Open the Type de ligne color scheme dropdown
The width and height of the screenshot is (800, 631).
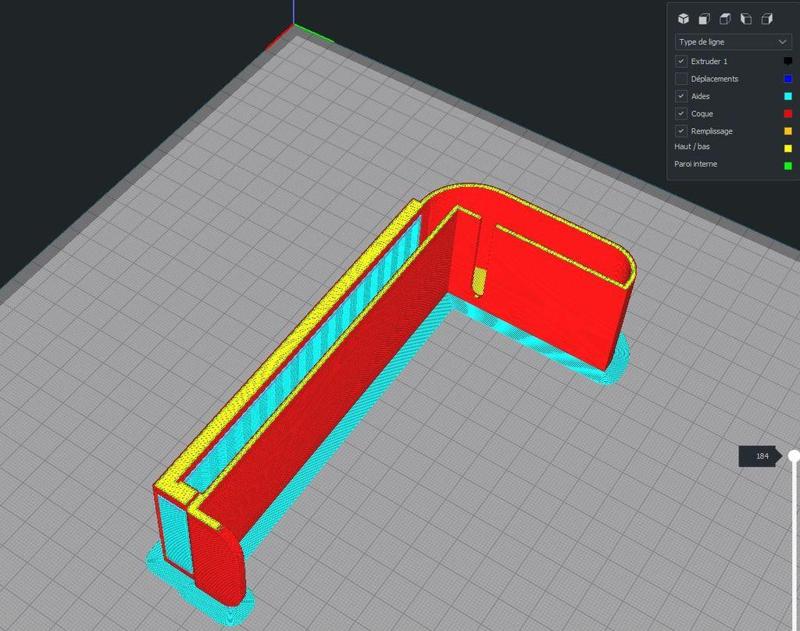(x=733, y=42)
